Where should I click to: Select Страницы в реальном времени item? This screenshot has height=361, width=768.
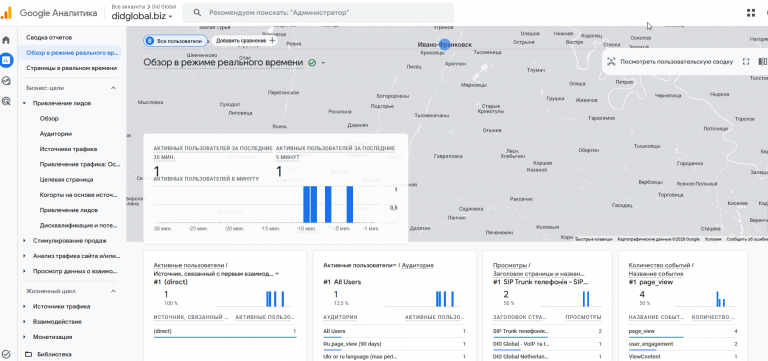point(72,68)
